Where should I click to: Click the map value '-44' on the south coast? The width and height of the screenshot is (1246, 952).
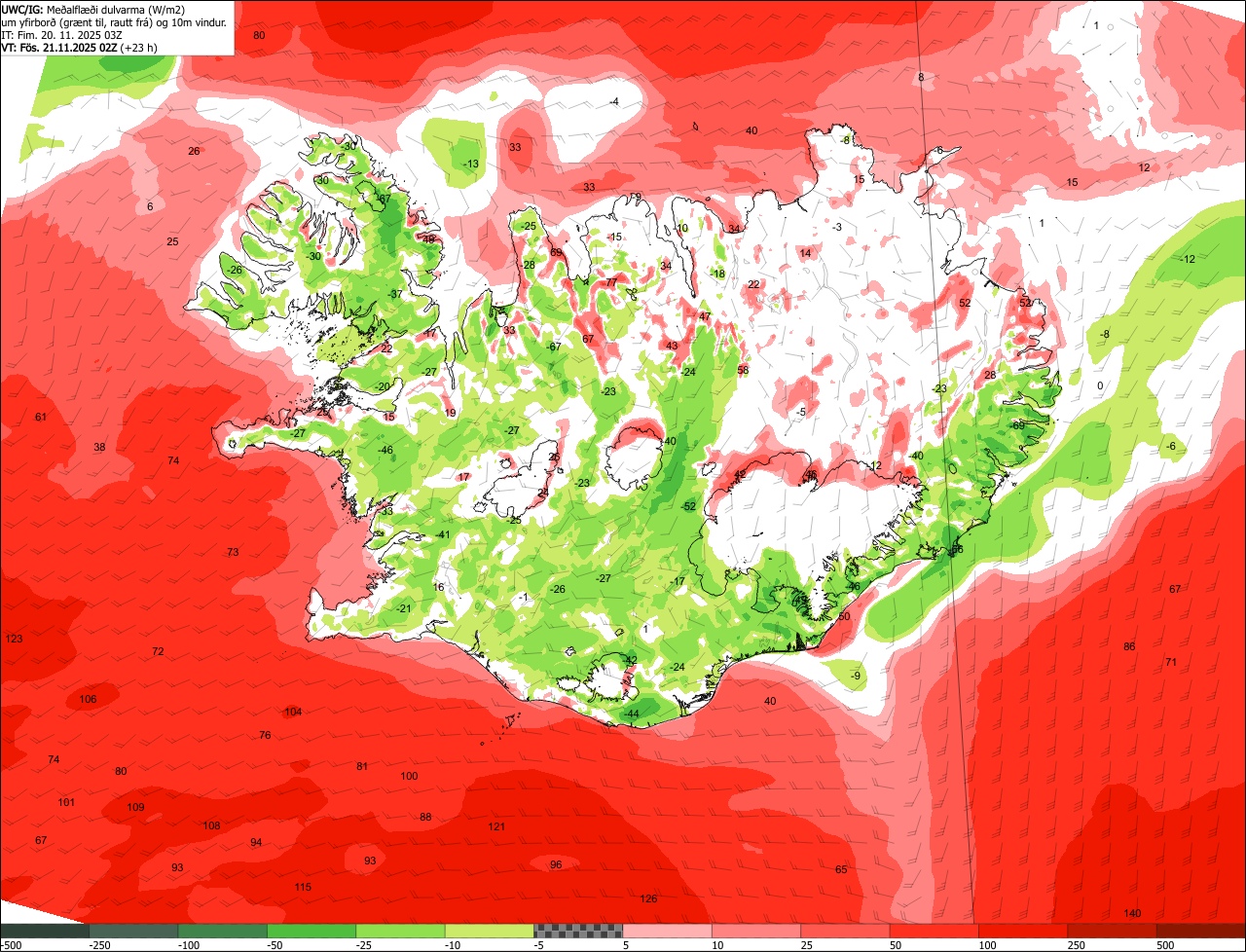(x=631, y=714)
